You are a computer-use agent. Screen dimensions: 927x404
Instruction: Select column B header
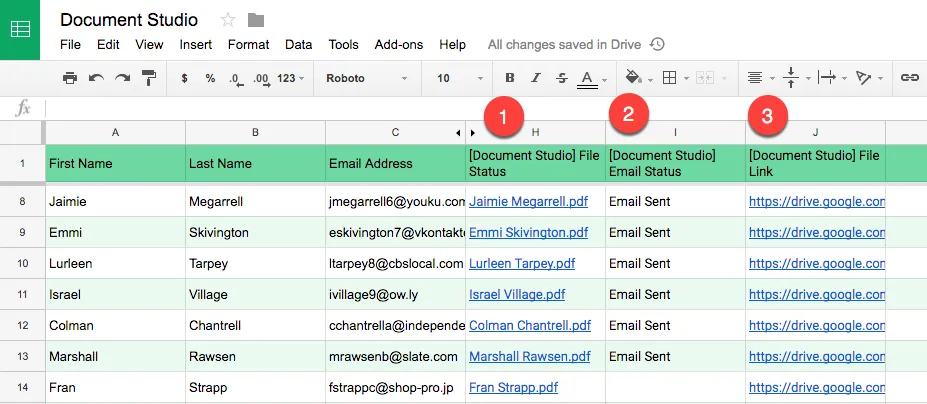[255, 132]
